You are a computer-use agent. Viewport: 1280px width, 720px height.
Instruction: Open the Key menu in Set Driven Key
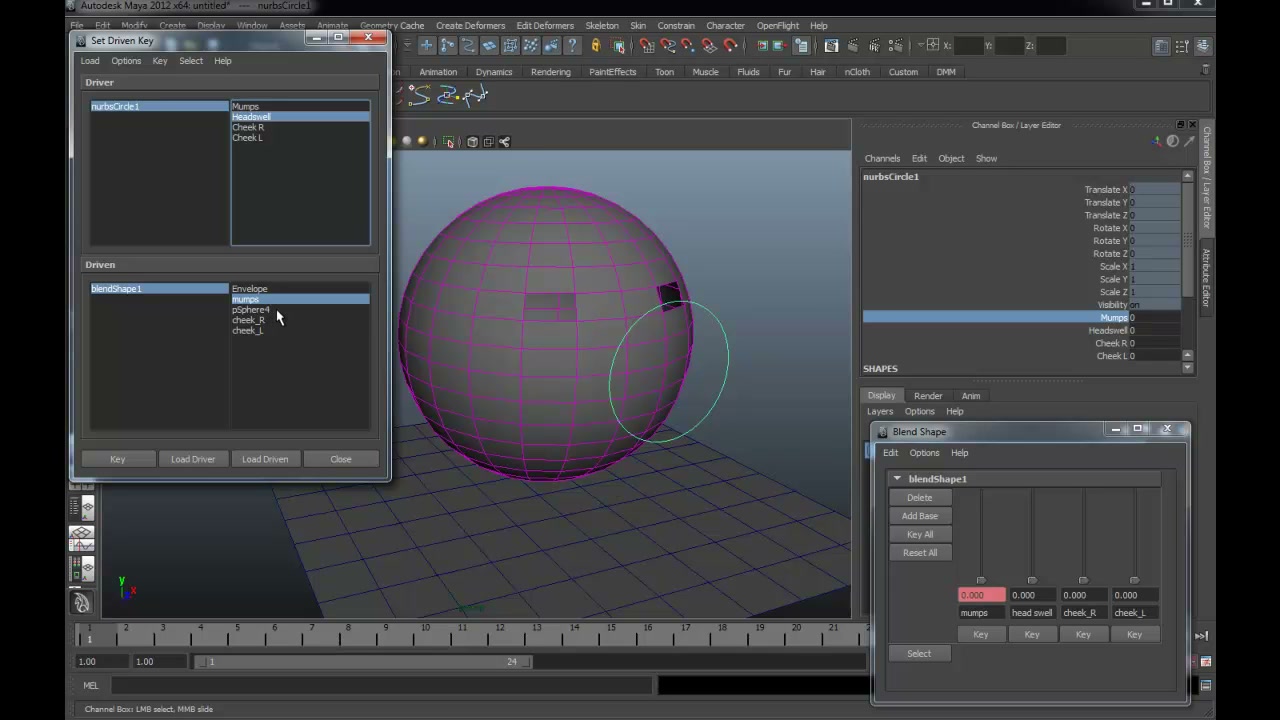[x=160, y=61]
